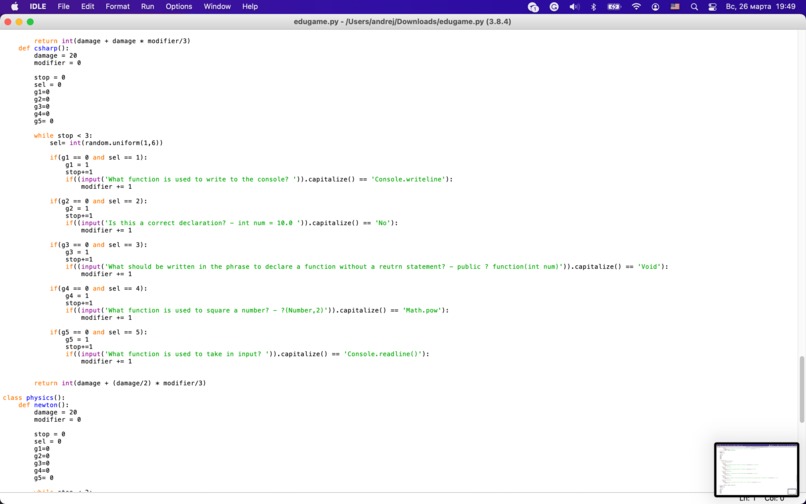Open the user account menu icon
806x504 pixels.
655,7
